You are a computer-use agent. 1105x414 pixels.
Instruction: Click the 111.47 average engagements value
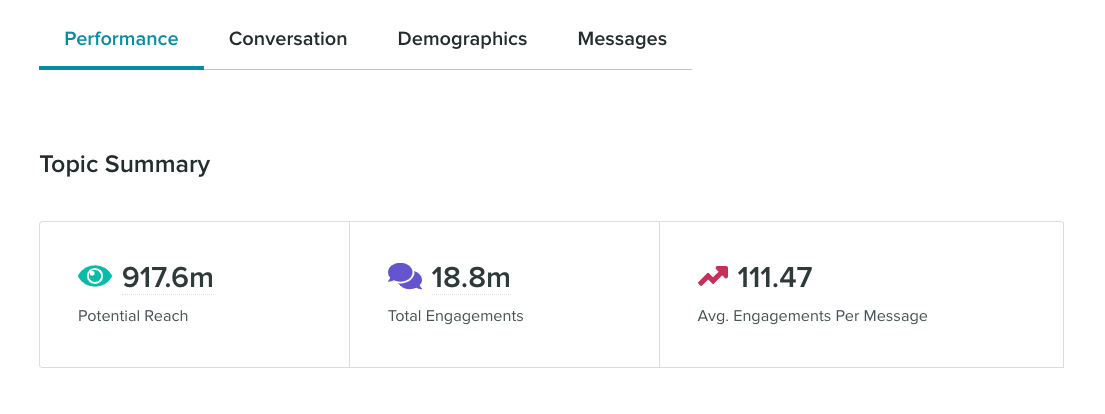774,277
